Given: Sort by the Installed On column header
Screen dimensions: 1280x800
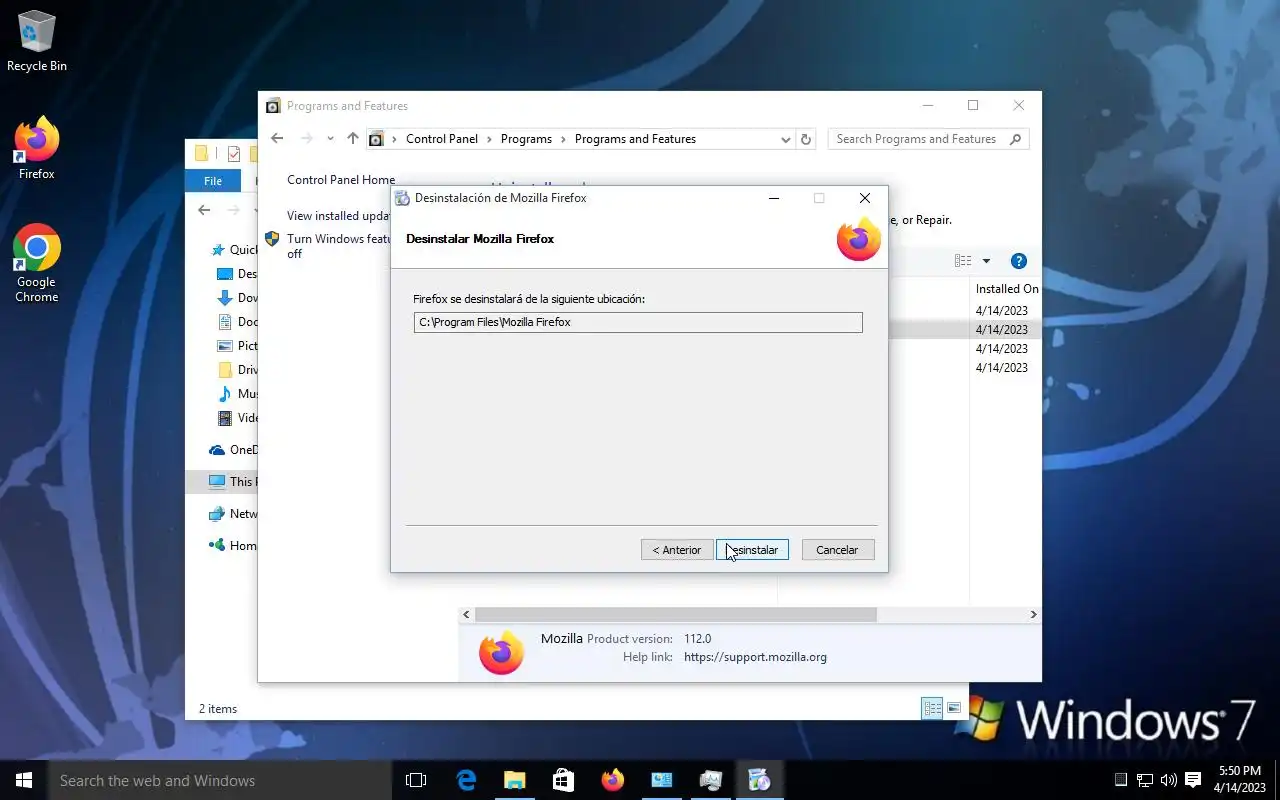Looking at the screenshot, I should 1005,289.
